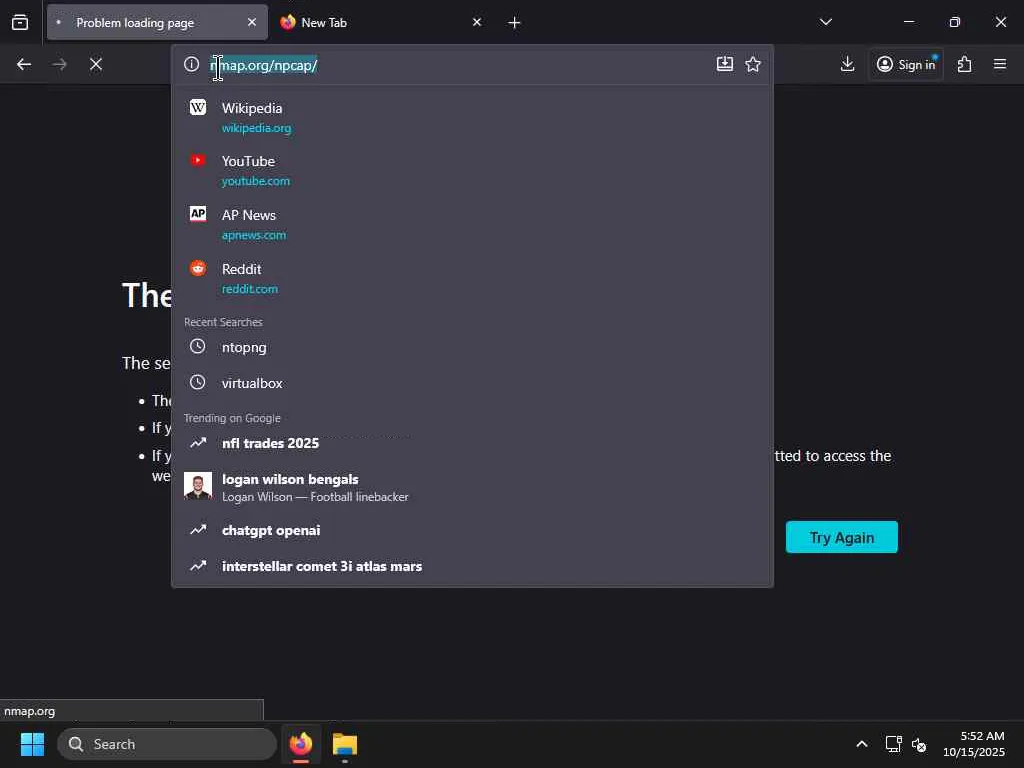This screenshot has width=1024, height=768.
Task: Click the Logan Wilson photo thumbnail
Action: pyautogui.click(x=198, y=486)
